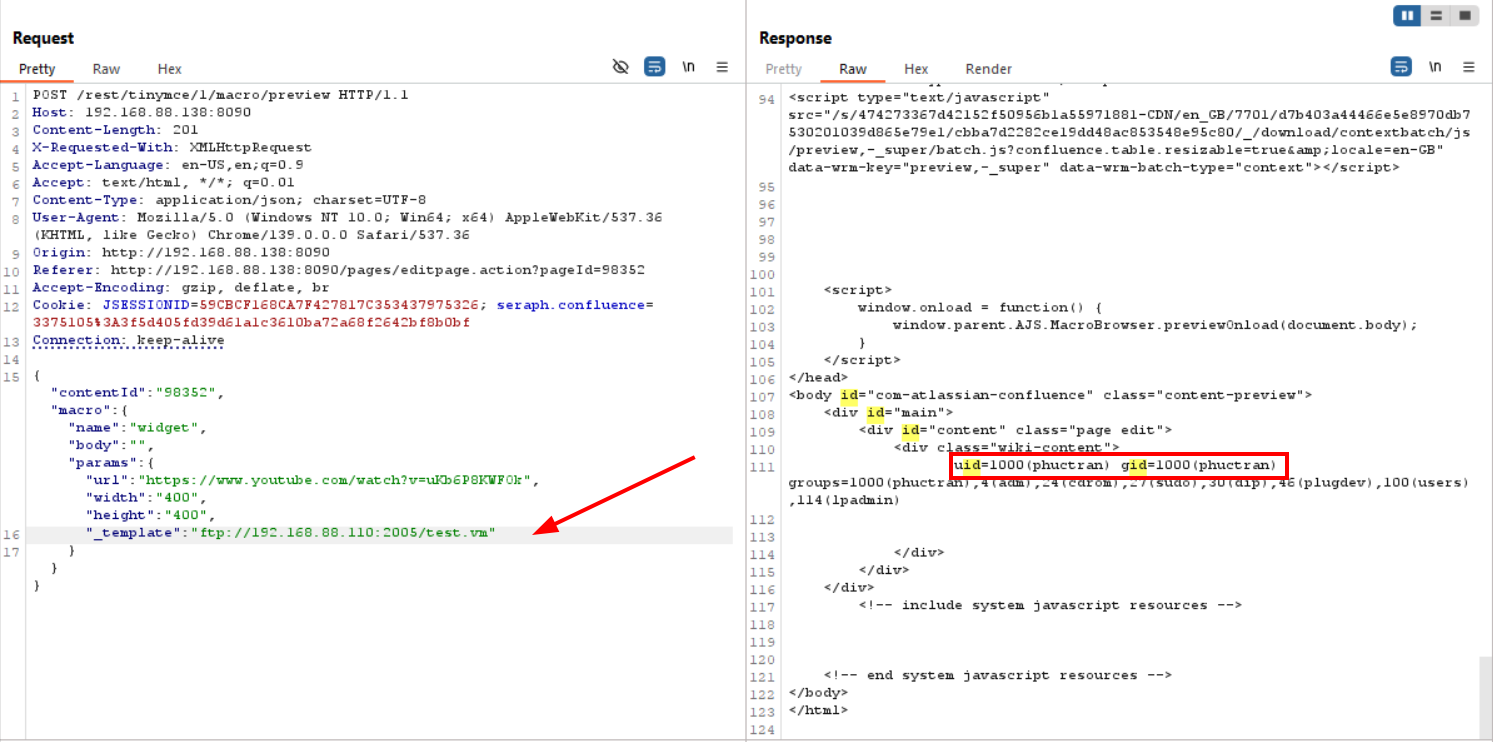Select the stacked top-bottom layout button
Screen dimensions: 1493x742
[x=1436, y=15]
